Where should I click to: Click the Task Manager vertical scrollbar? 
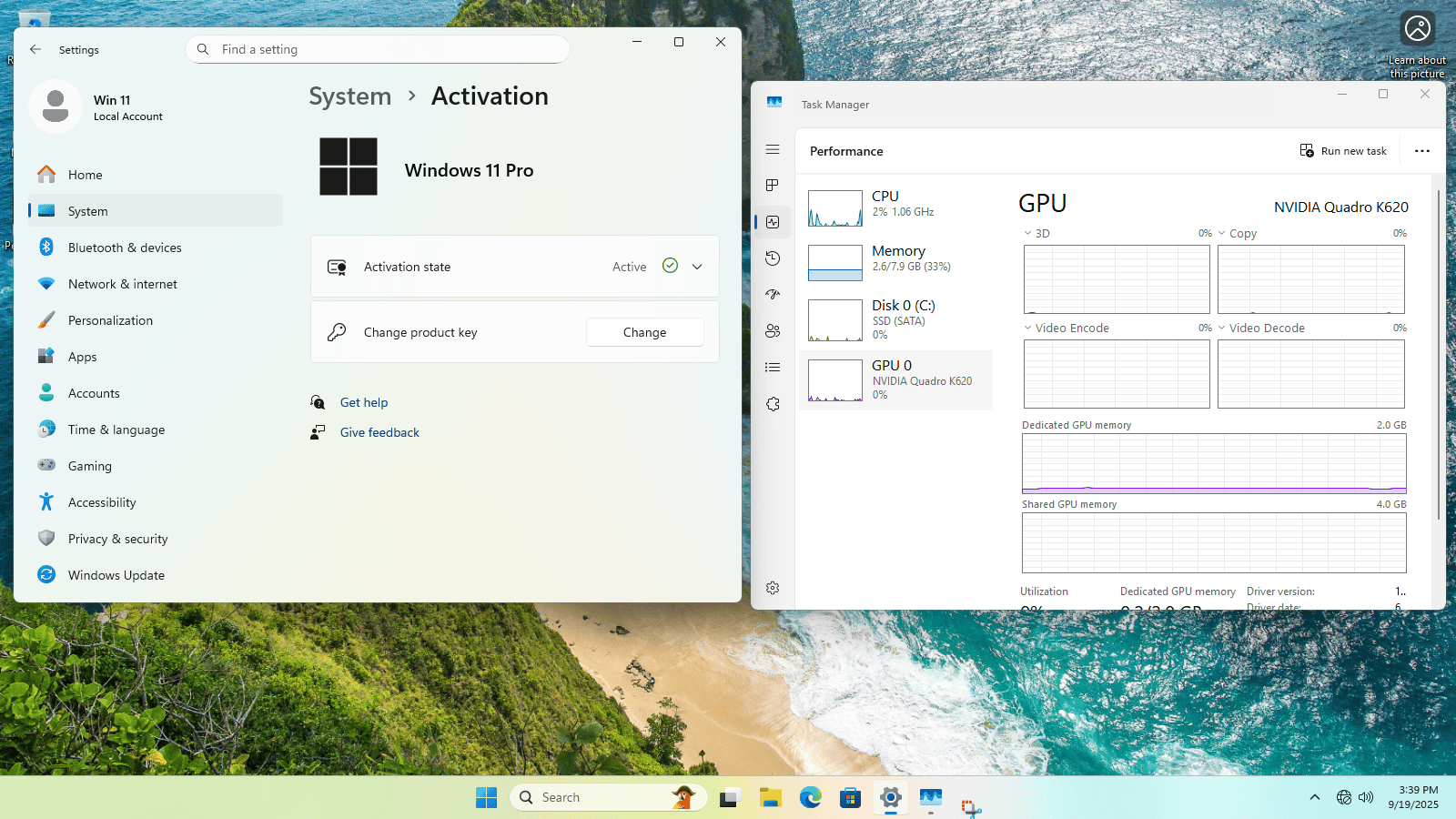coord(1439,355)
